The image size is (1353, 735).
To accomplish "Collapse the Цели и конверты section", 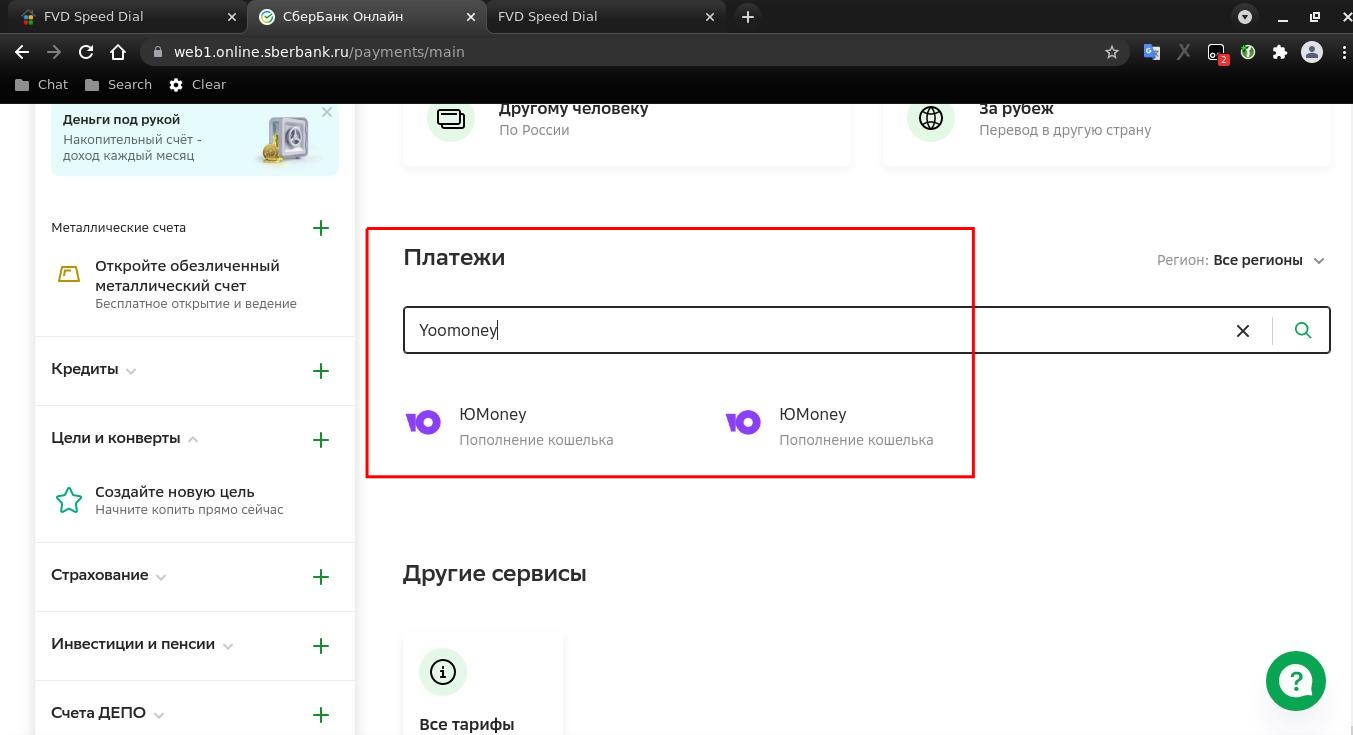I will pos(193,438).
